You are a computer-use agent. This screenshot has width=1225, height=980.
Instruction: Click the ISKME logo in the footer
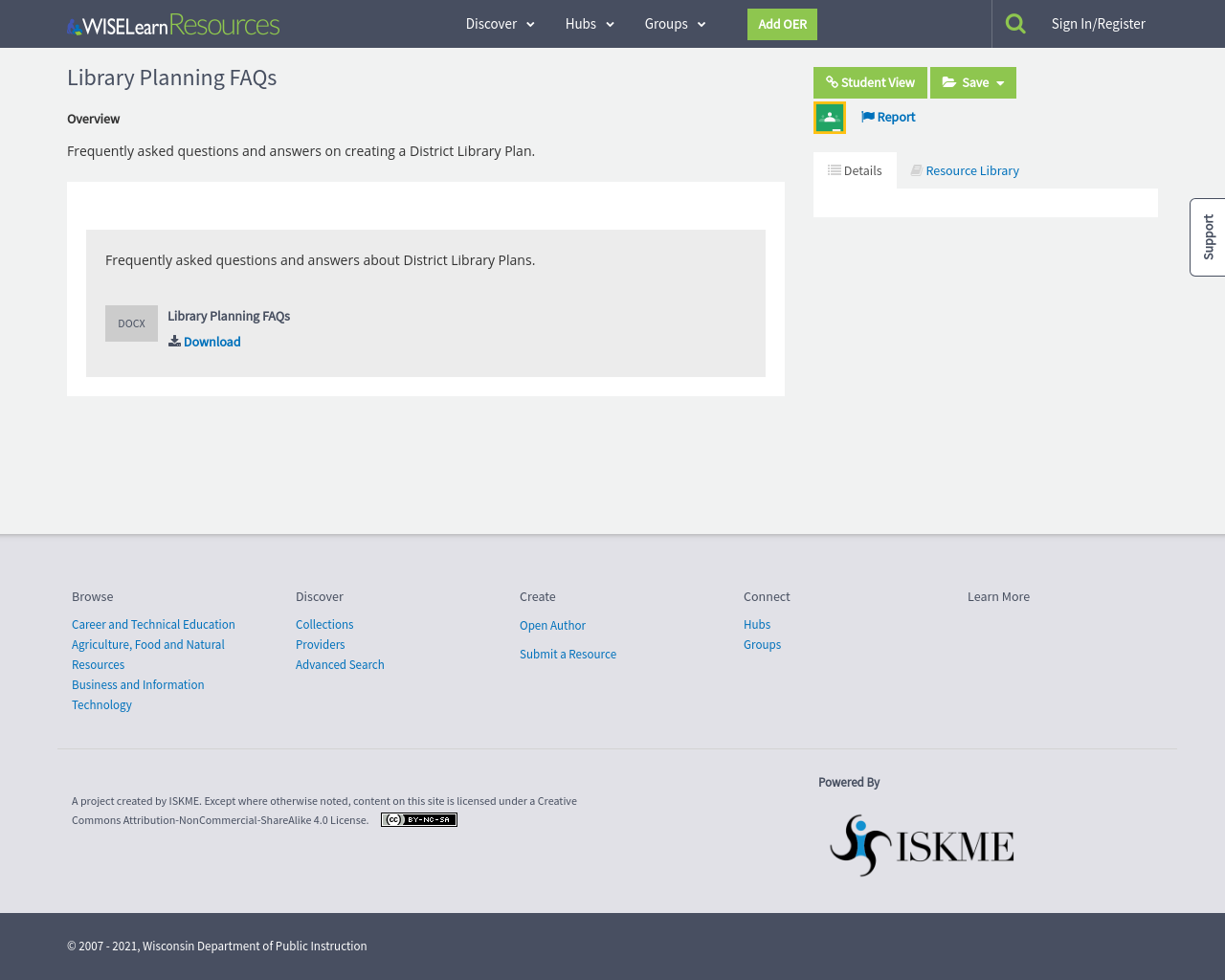click(921, 844)
